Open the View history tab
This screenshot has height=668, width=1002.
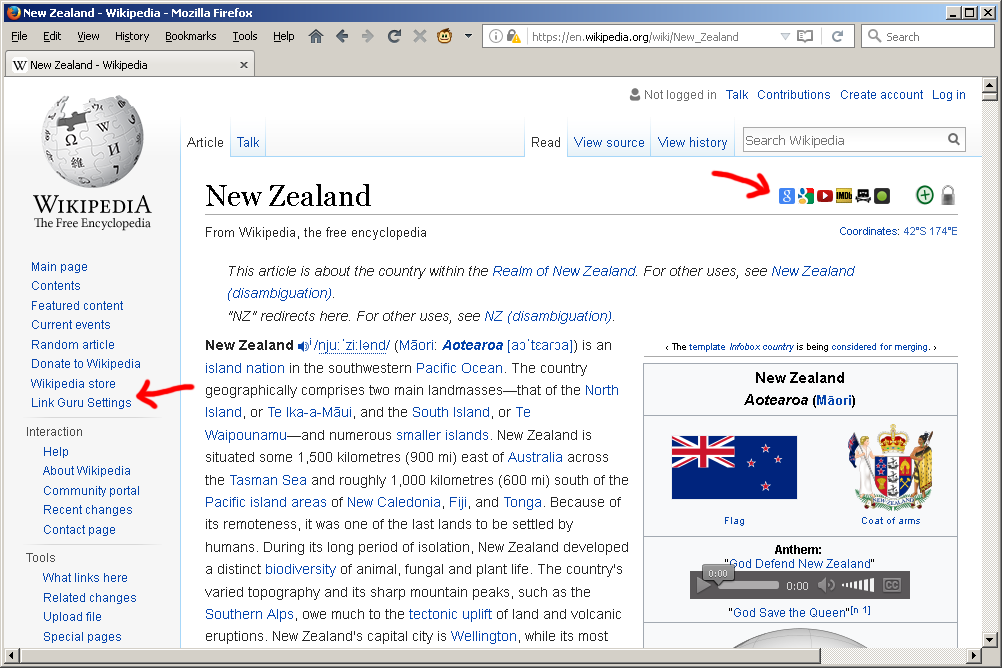[x=692, y=142]
